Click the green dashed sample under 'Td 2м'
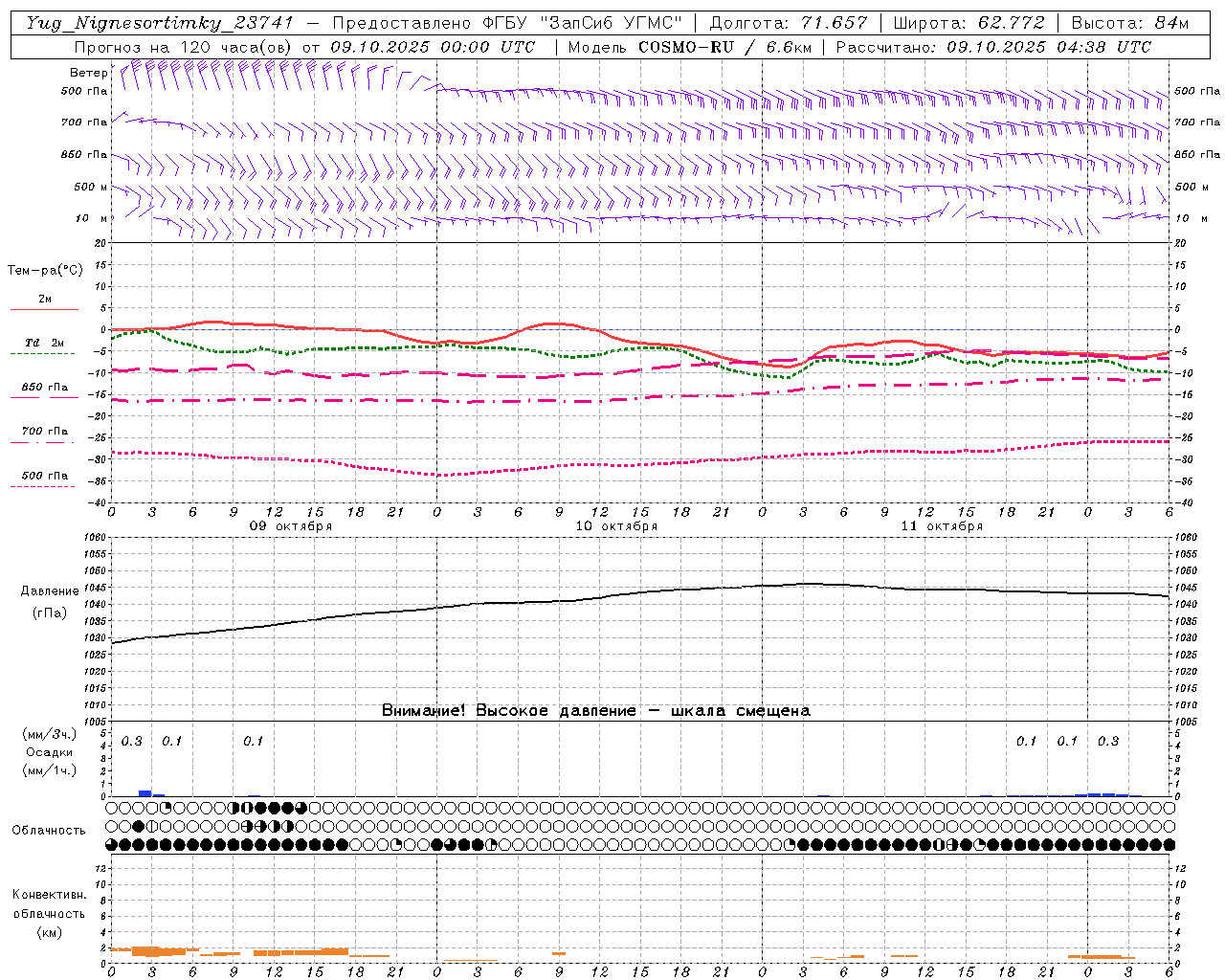The width and height of the screenshot is (1225, 980). click(43, 353)
